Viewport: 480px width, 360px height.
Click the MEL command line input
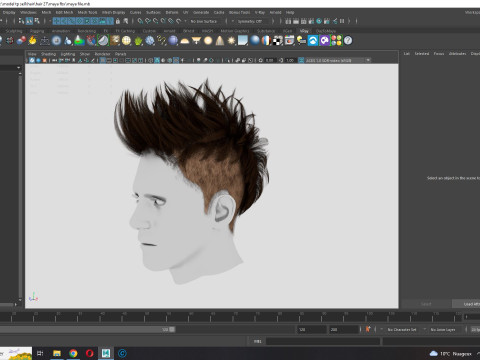[323, 341]
